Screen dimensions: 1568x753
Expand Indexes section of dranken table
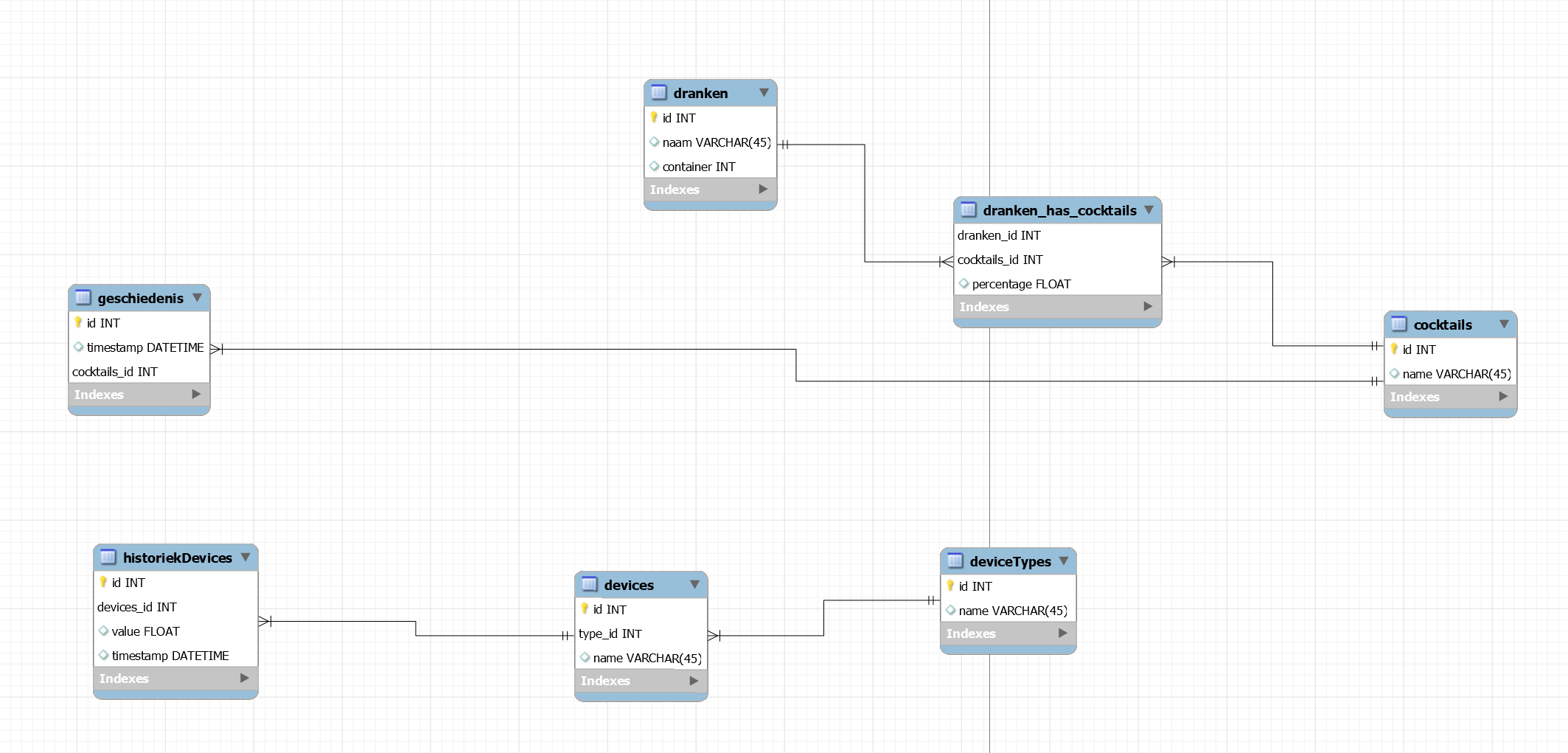pyautogui.click(x=763, y=190)
